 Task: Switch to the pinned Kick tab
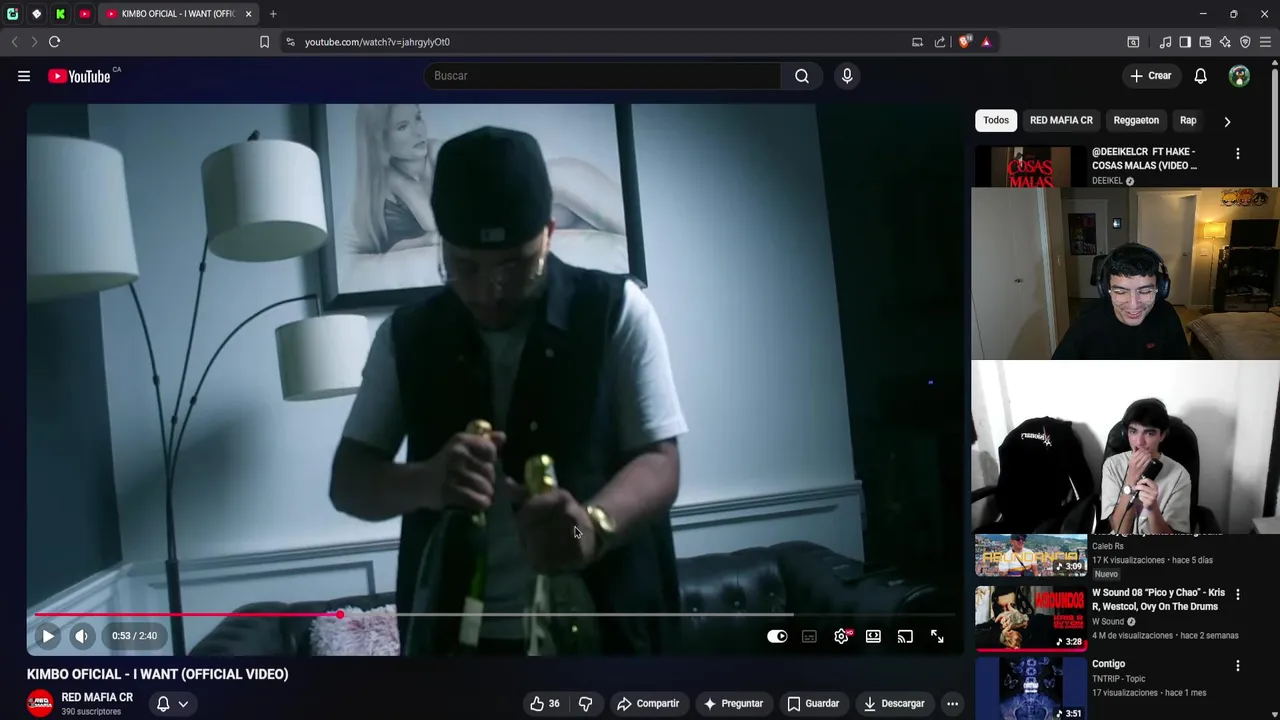click(x=60, y=14)
